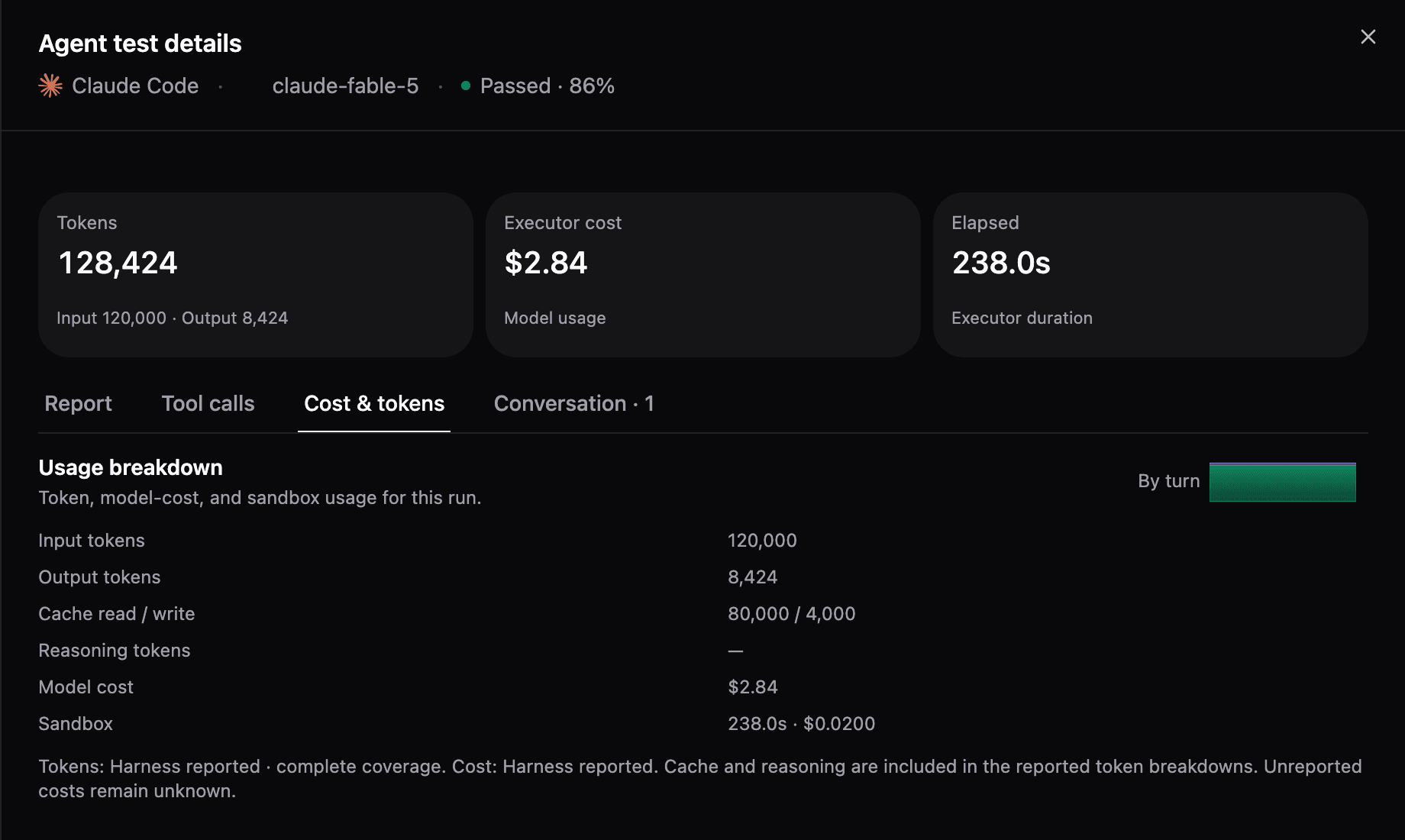Viewport: 1405px width, 840px height.
Task: Click the 'Cache read / write' row label
Action: 117,614
